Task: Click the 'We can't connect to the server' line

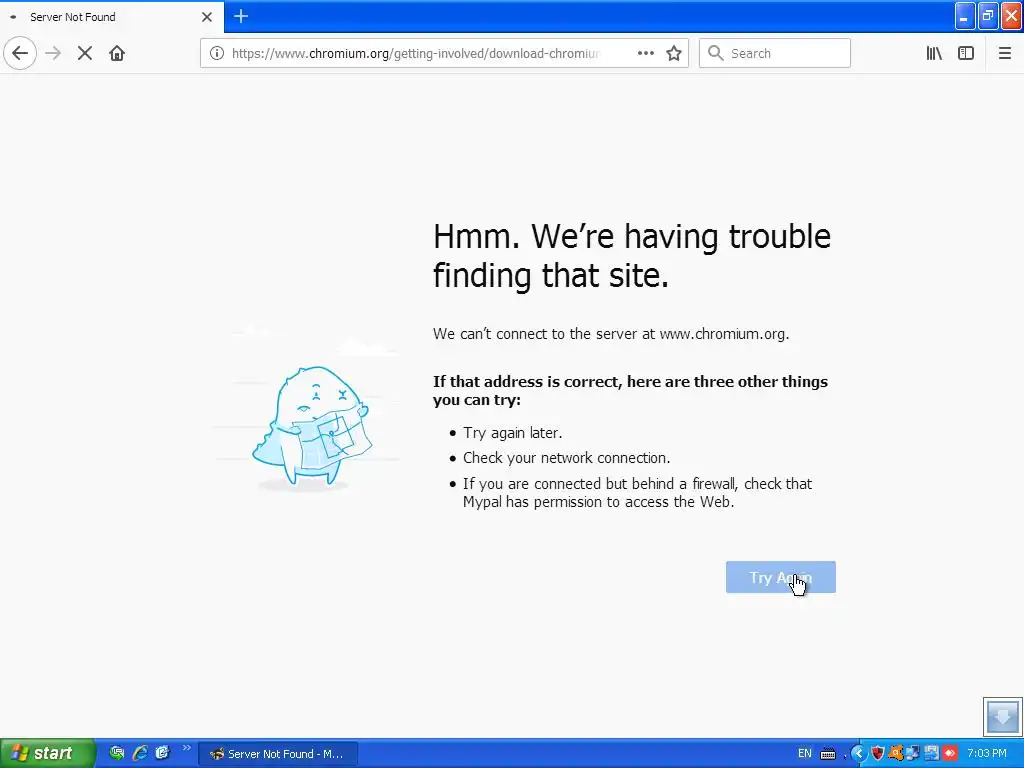Action: click(611, 334)
